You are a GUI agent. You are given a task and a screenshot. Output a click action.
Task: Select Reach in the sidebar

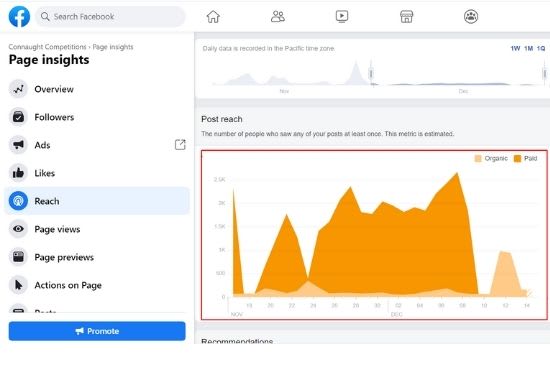pyautogui.click(x=97, y=201)
